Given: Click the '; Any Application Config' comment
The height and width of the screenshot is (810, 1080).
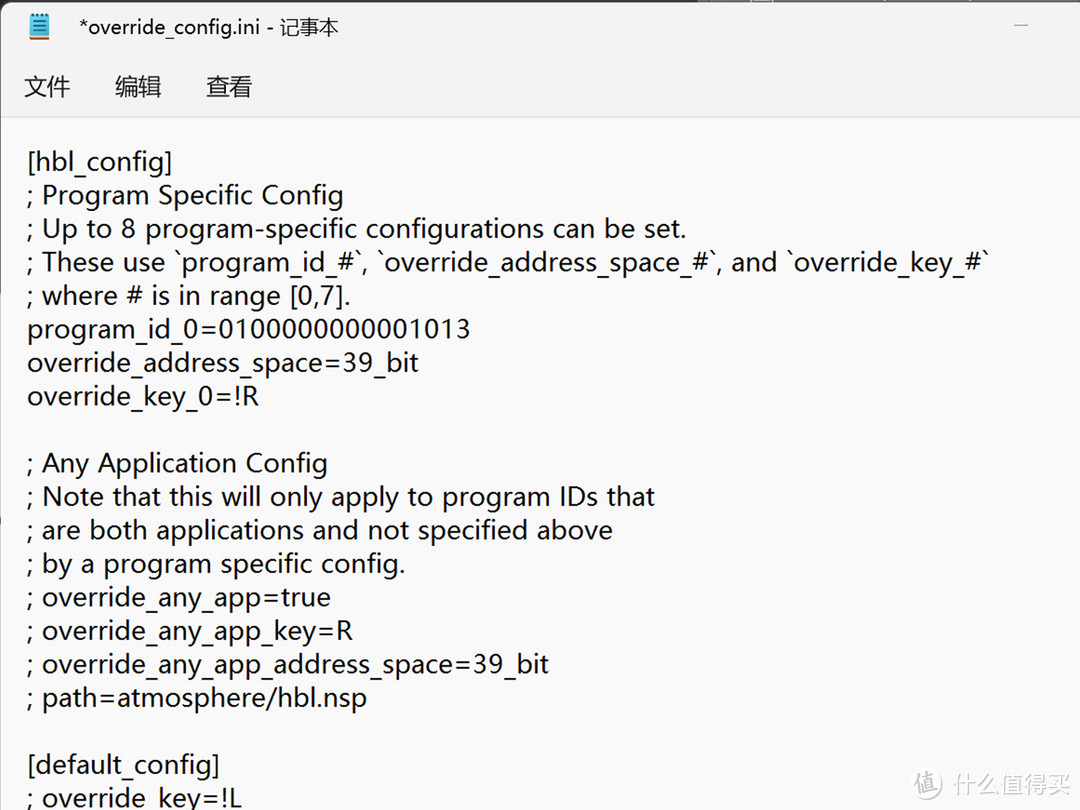Looking at the screenshot, I should coord(178,464).
